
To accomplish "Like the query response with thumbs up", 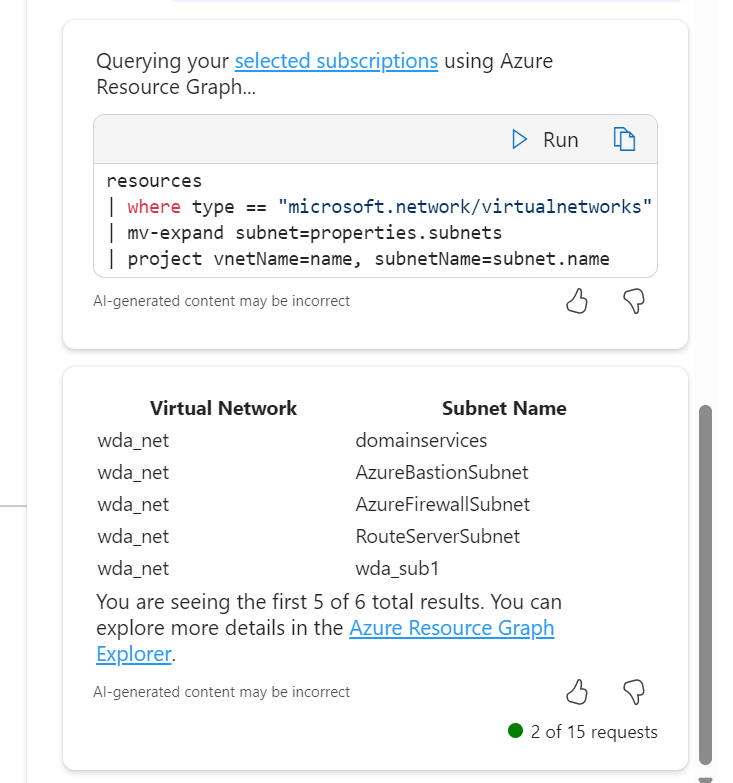I will (x=577, y=301).
